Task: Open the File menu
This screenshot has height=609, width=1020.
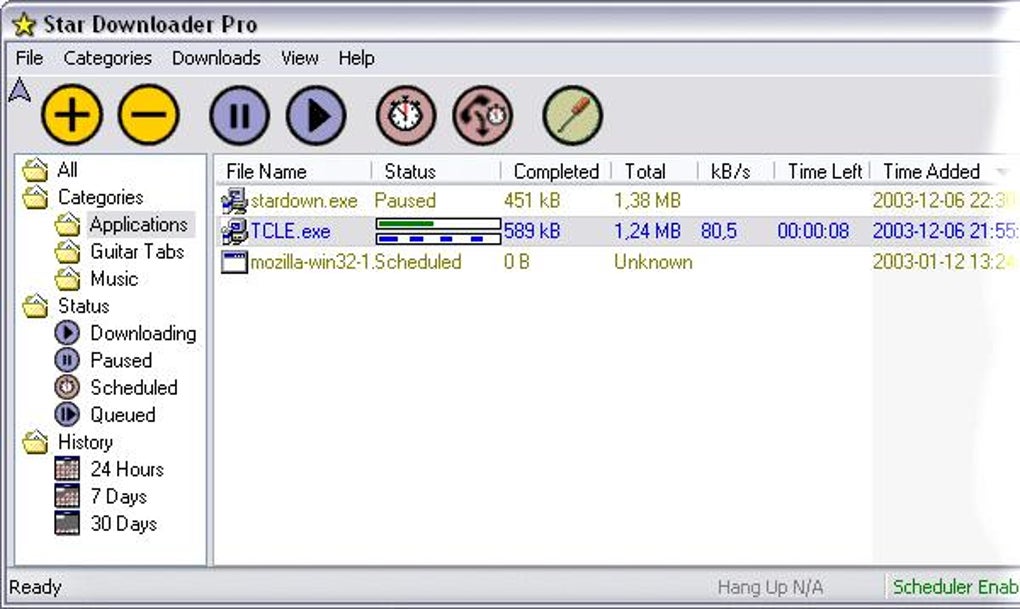Action: pyautogui.click(x=29, y=58)
